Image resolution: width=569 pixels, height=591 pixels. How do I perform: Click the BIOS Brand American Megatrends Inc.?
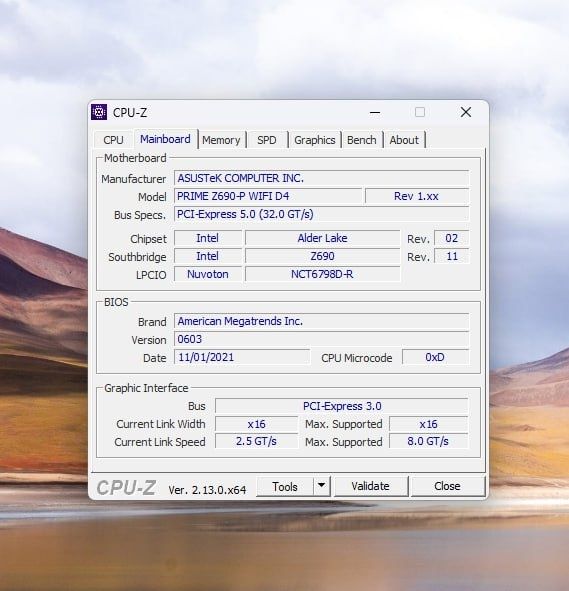coord(321,321)
